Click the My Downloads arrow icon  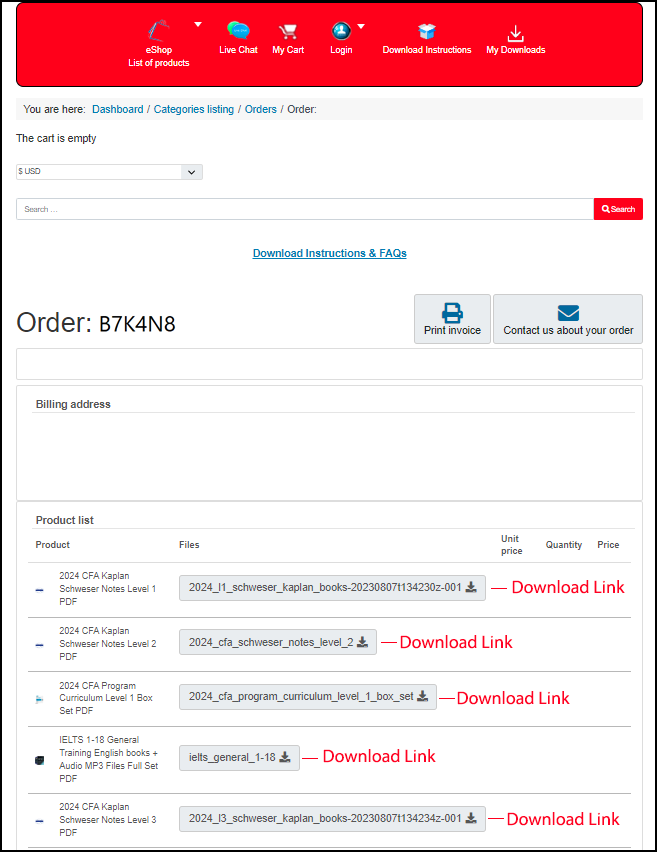(516, 32)
